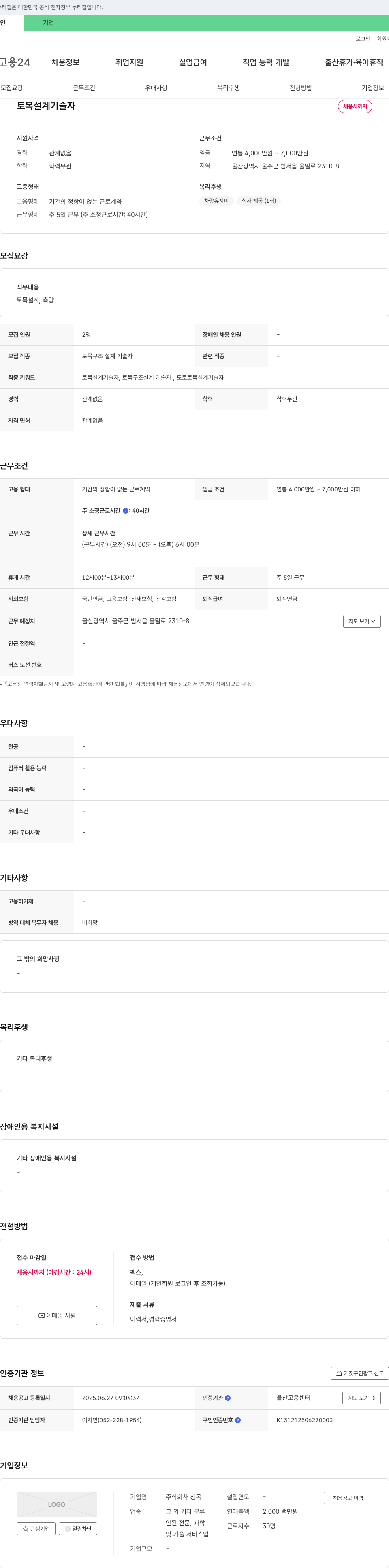Click the 인증기관 help question icon
The width and height of the screenshot is (389, 1568).
click(228, 1398)
